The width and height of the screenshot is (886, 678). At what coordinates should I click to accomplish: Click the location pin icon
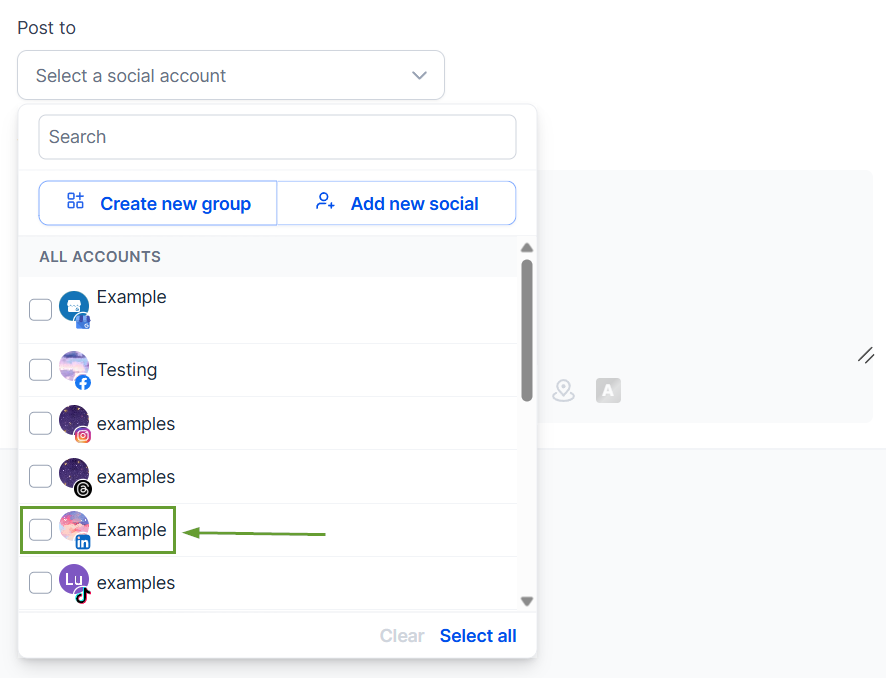(563, 390)
